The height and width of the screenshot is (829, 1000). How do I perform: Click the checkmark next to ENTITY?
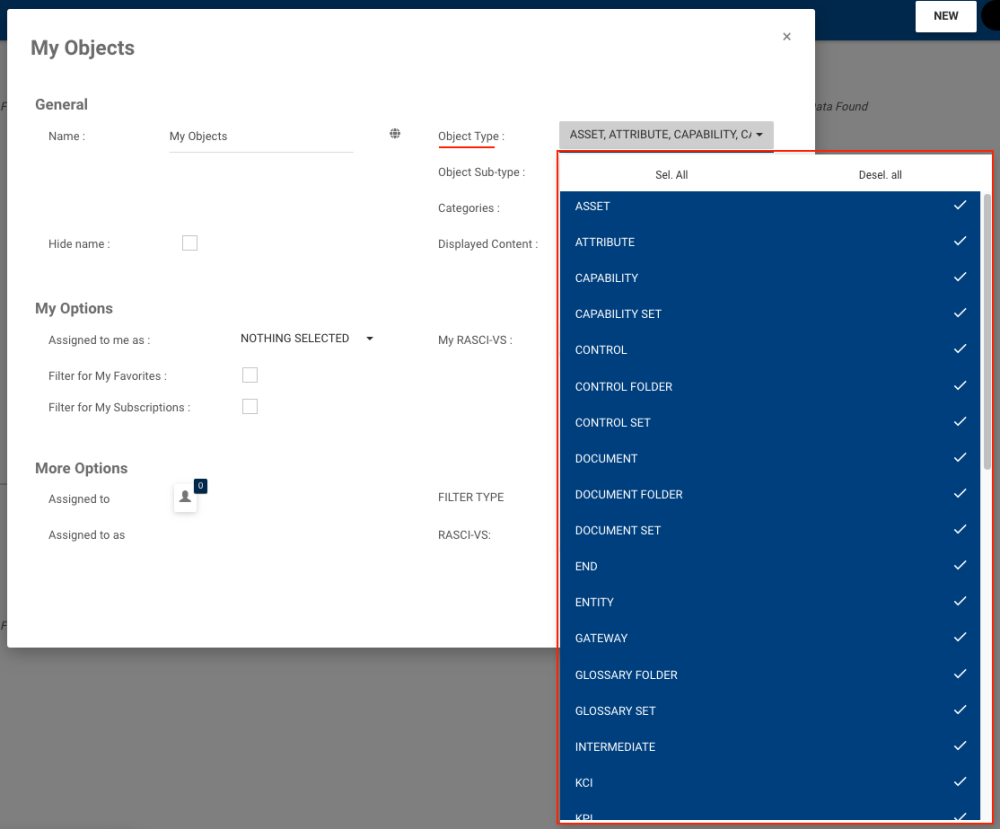pyautogui.click(x=960, y=601)
